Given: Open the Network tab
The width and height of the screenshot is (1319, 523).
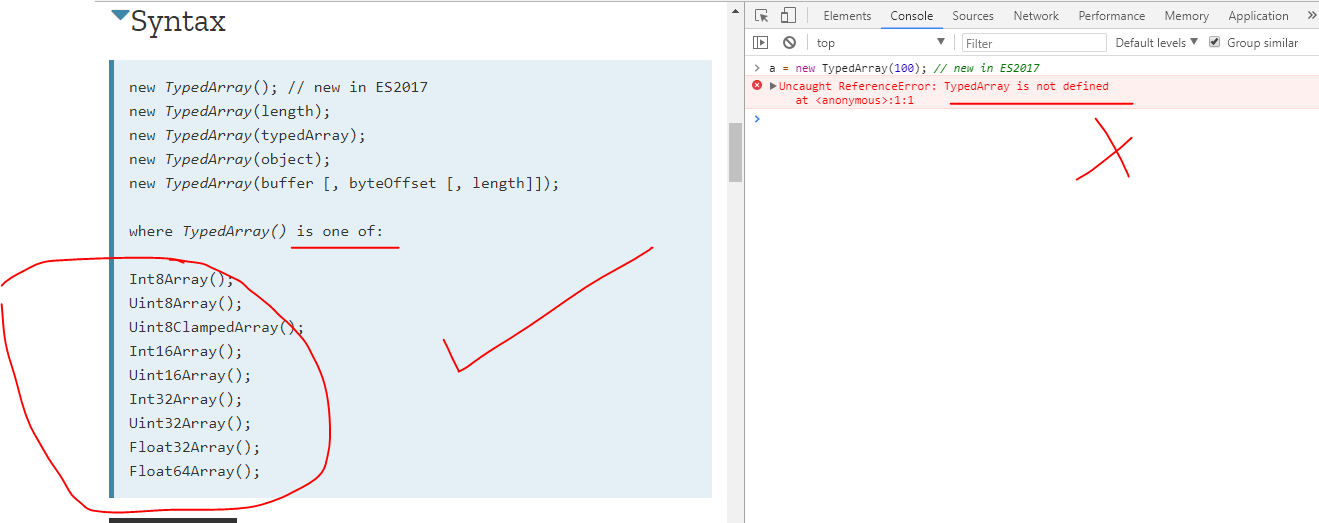Looking at the screenshot, I should [x=1036, y=15].
